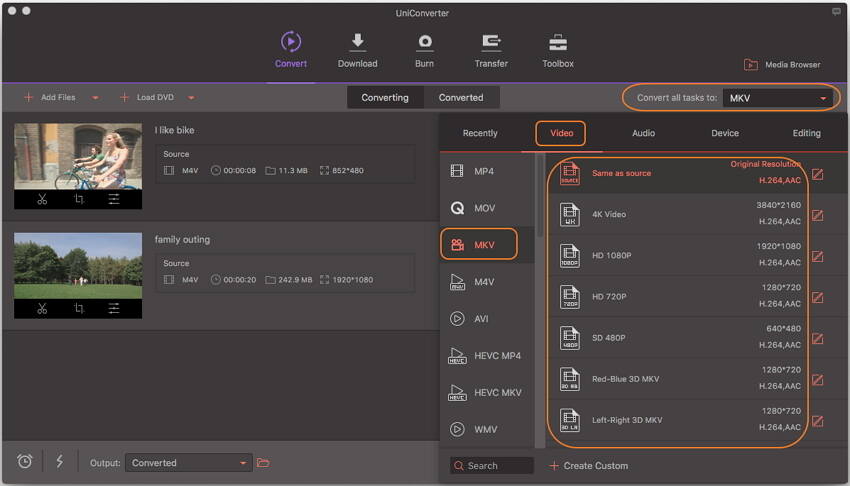The width and height of the screenshot is (850, 486).
Task: Edit the Left-Right 3D MKV preset settings
Action: (x=817, y=421)
